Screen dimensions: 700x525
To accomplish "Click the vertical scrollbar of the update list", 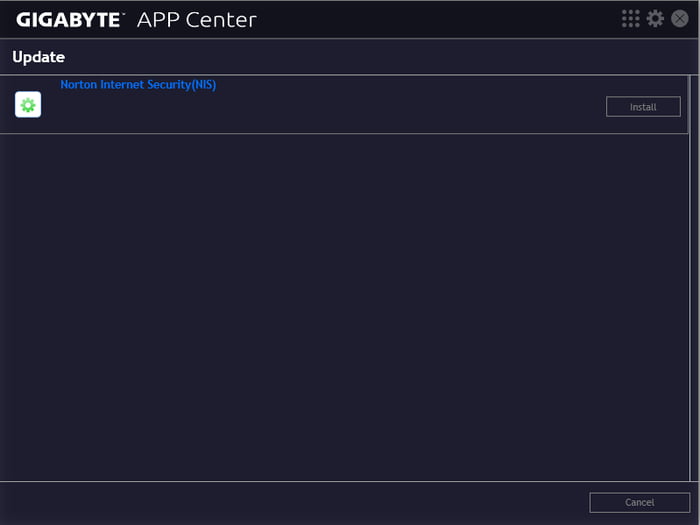I will coord(690,279).
